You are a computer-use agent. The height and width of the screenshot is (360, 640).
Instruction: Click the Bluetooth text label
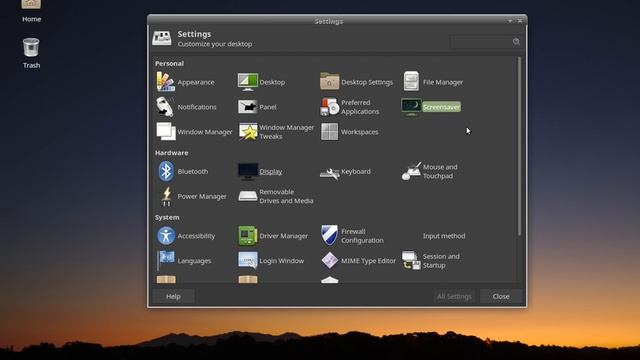(x=193, y=171)
